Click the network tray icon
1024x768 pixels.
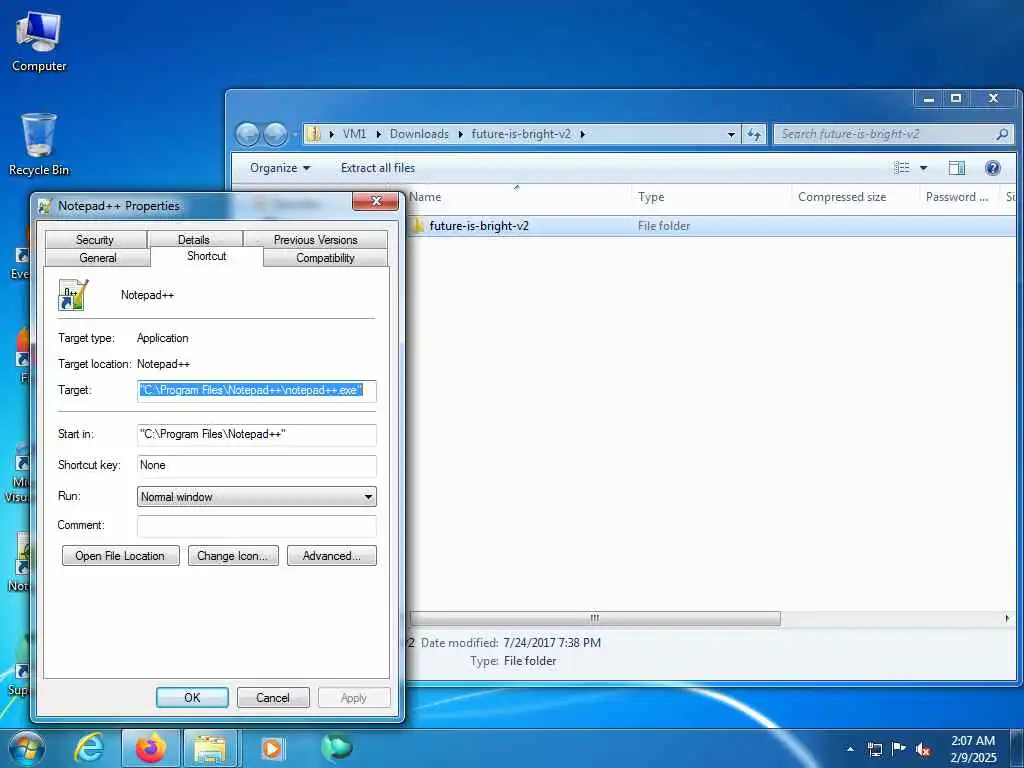[874, 749]
